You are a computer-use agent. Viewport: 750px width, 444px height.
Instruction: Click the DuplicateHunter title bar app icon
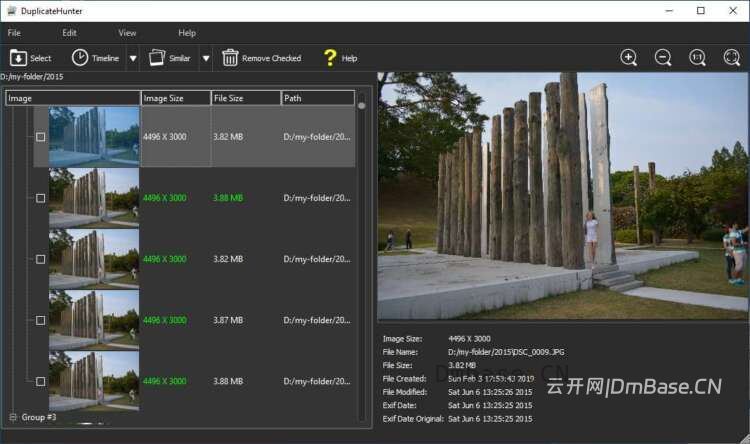(x=11, y=11)
